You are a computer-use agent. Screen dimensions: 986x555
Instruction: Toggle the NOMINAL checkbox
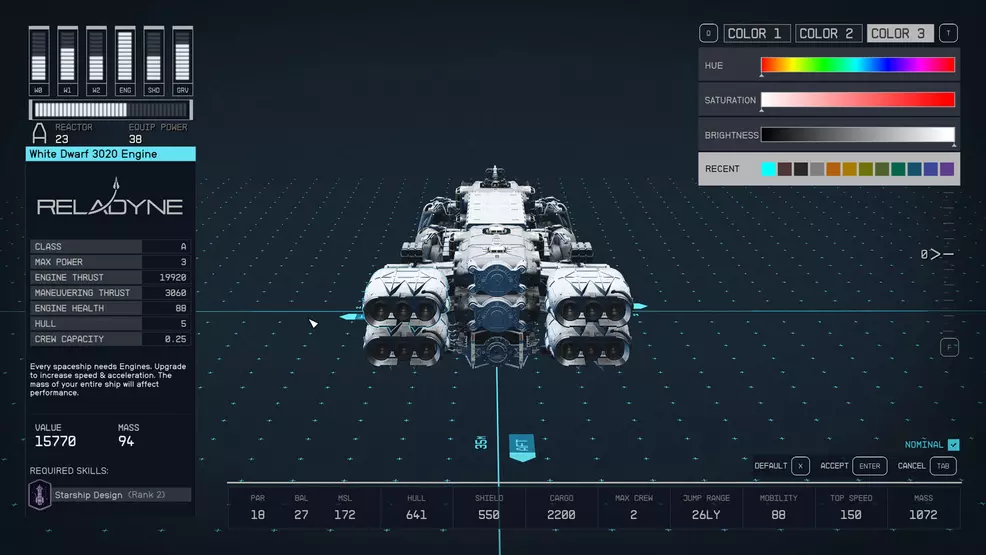(x=953, y=444)
